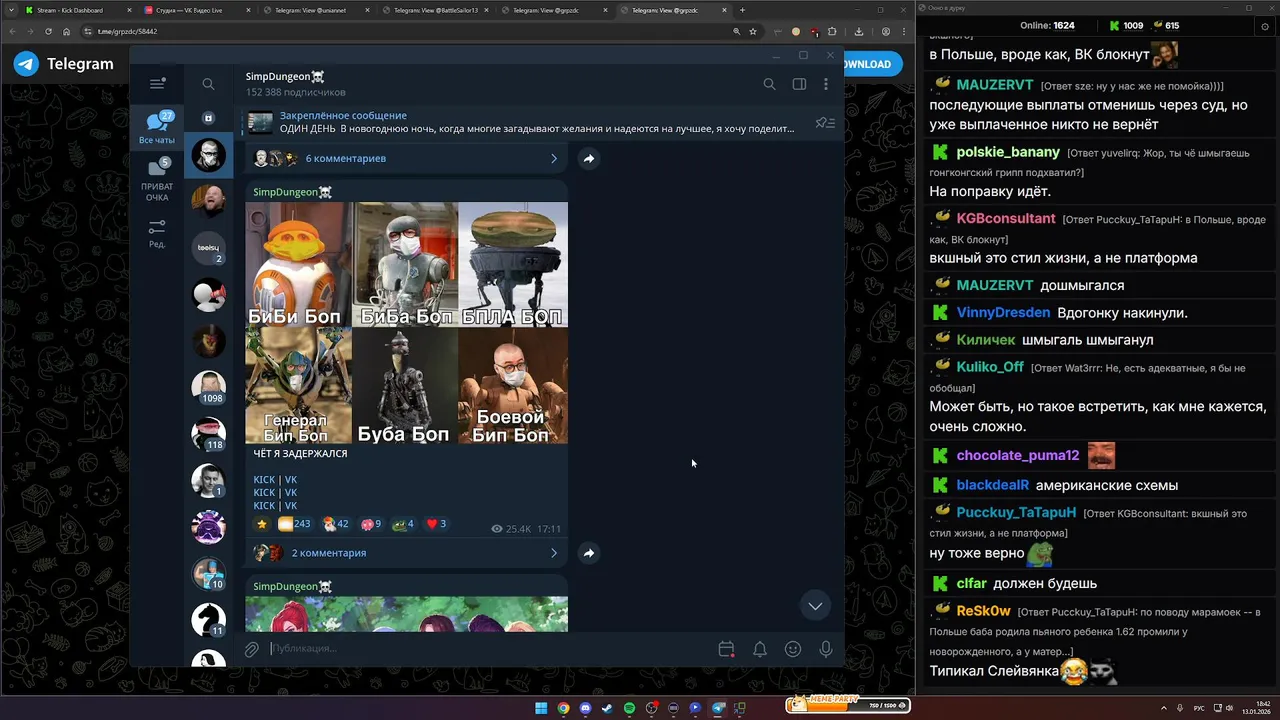This screenshot has height=720, width=1280.
Task: Toggle the pig reaction with count 9
Action: (371, 524)
